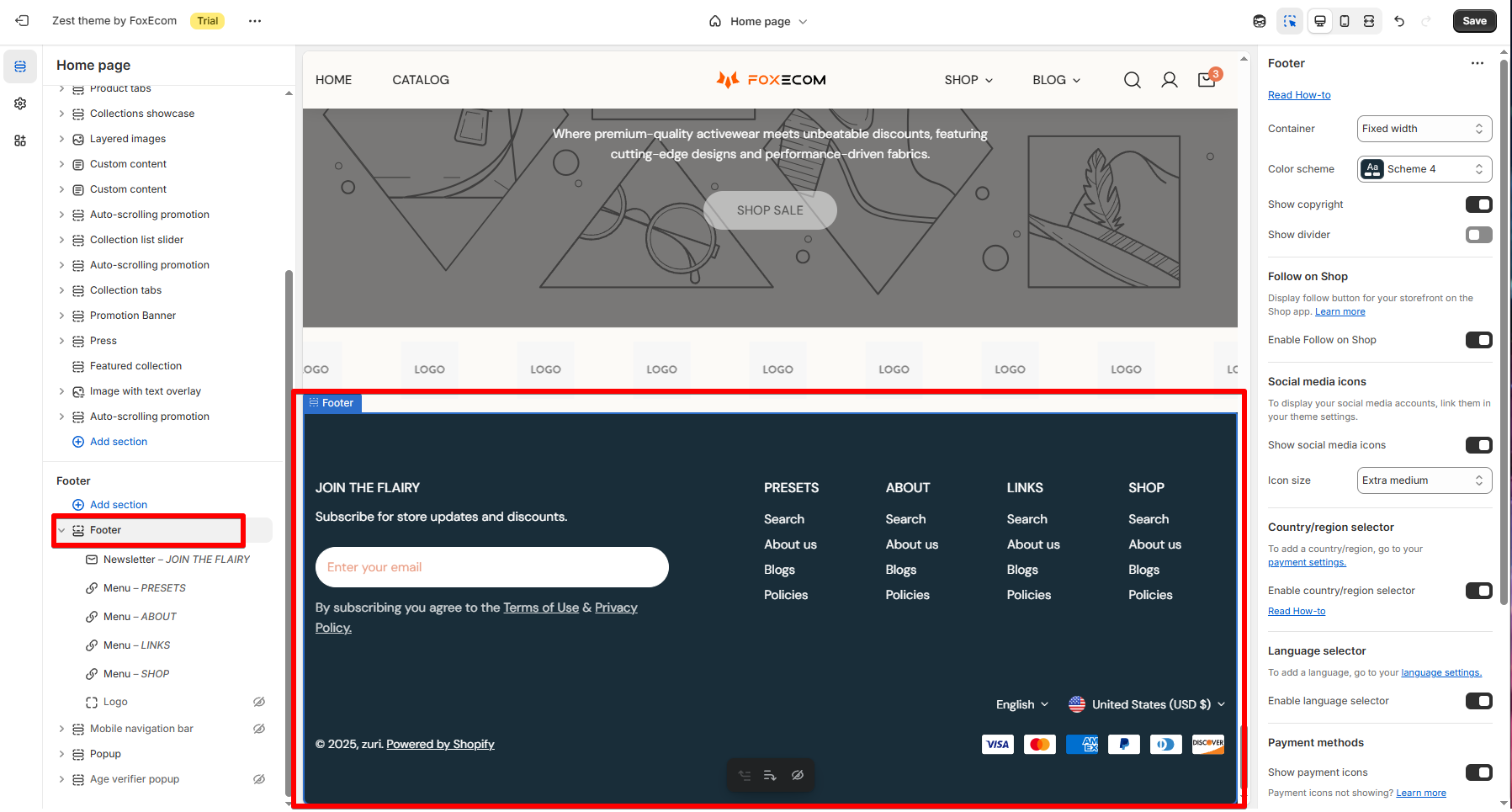Toggle Show social media icons switch
This screenshot has width=1512, height=812.
click(x=1478, y=445)
